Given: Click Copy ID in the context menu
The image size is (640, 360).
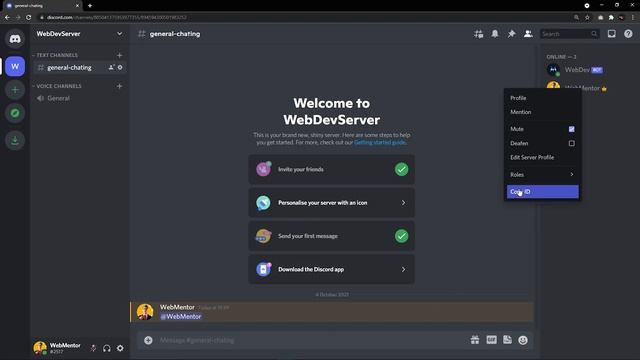Looking at the screenshot, I should [542, 191].
